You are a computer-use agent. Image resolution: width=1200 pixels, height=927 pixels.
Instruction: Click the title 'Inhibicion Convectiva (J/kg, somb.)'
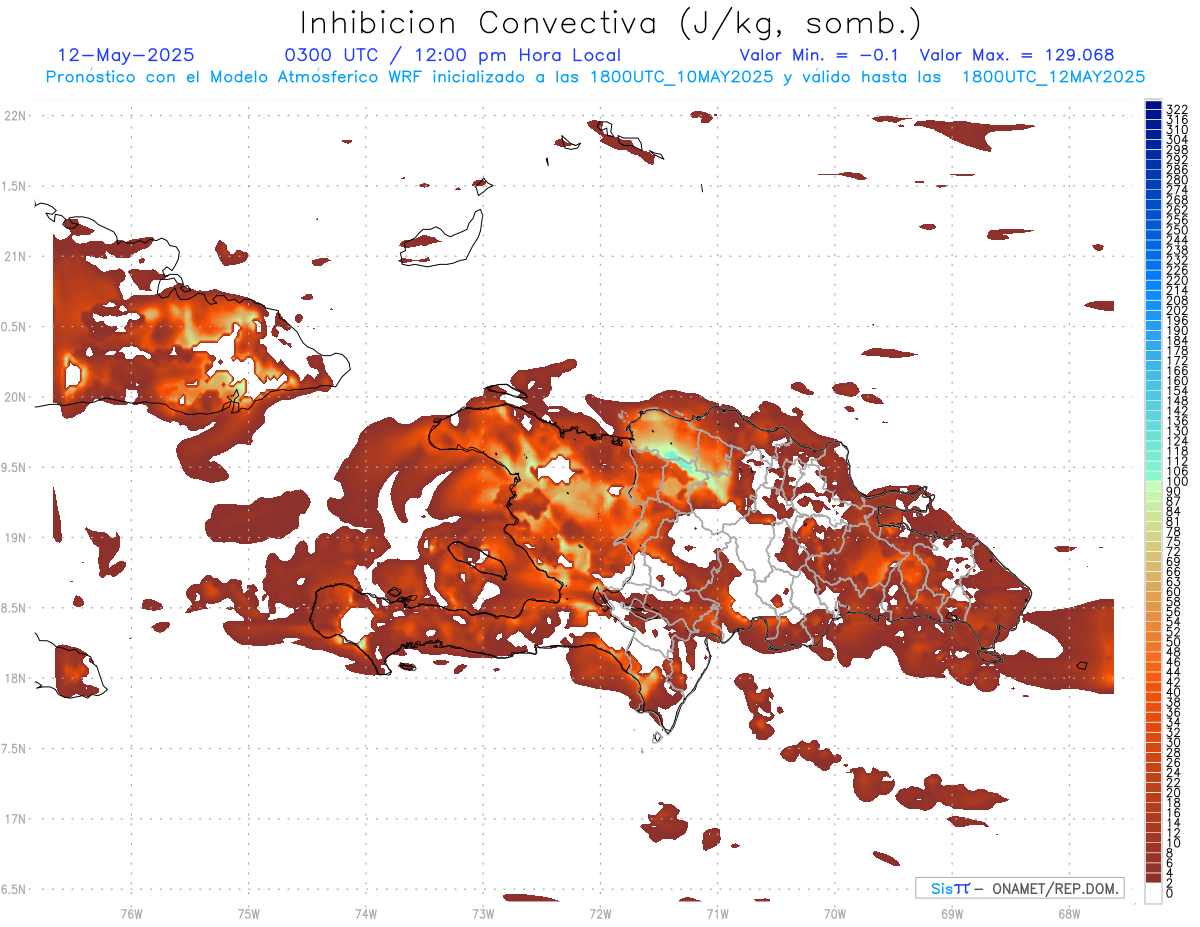tap(611, 23)
